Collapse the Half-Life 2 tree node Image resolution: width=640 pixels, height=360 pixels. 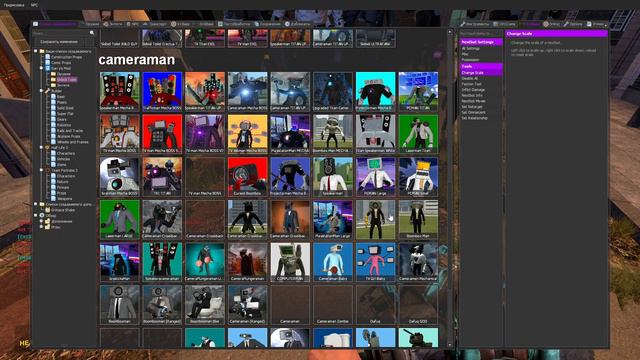coord(42,147)
